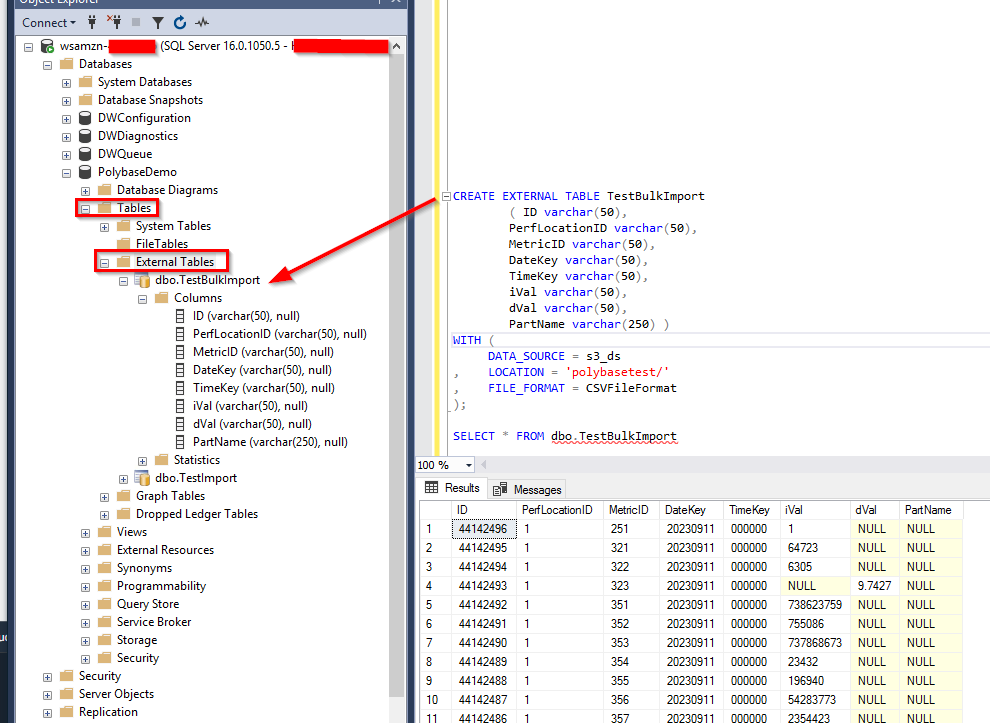Select the External Resources tree item
990x723 pixels.
click(x=165, y=550)
